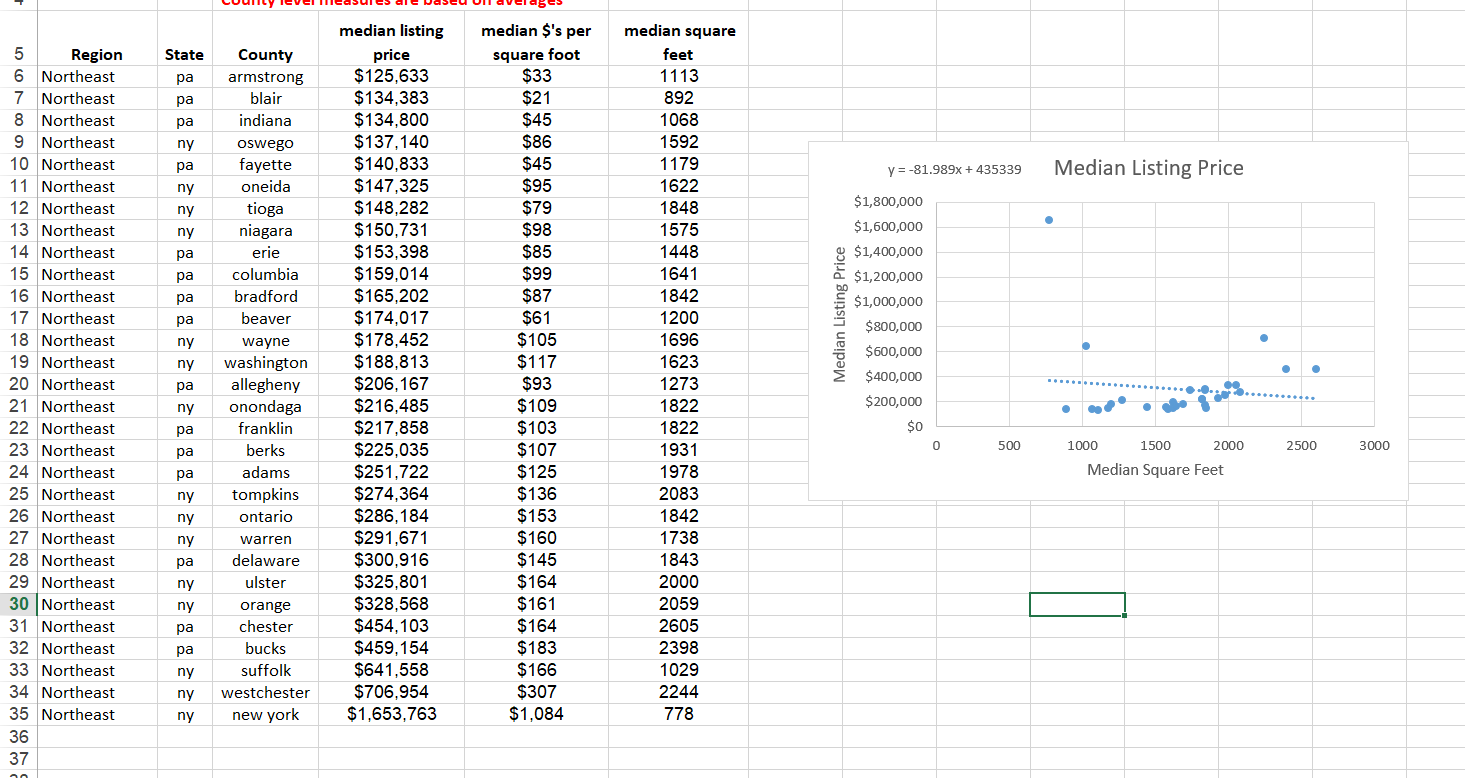Click the data point near $700,000 at 2250
The height and width of the screenshot is (778, 1465).
click(1264, 338)
